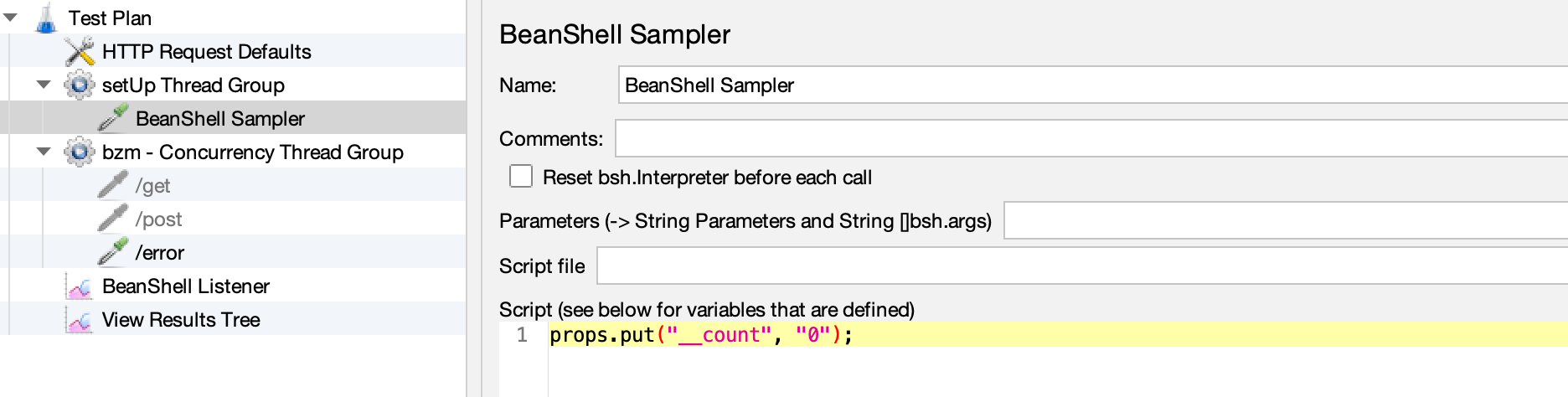Enable Reset bsh.Interpreter before each call

pos(521,177)
